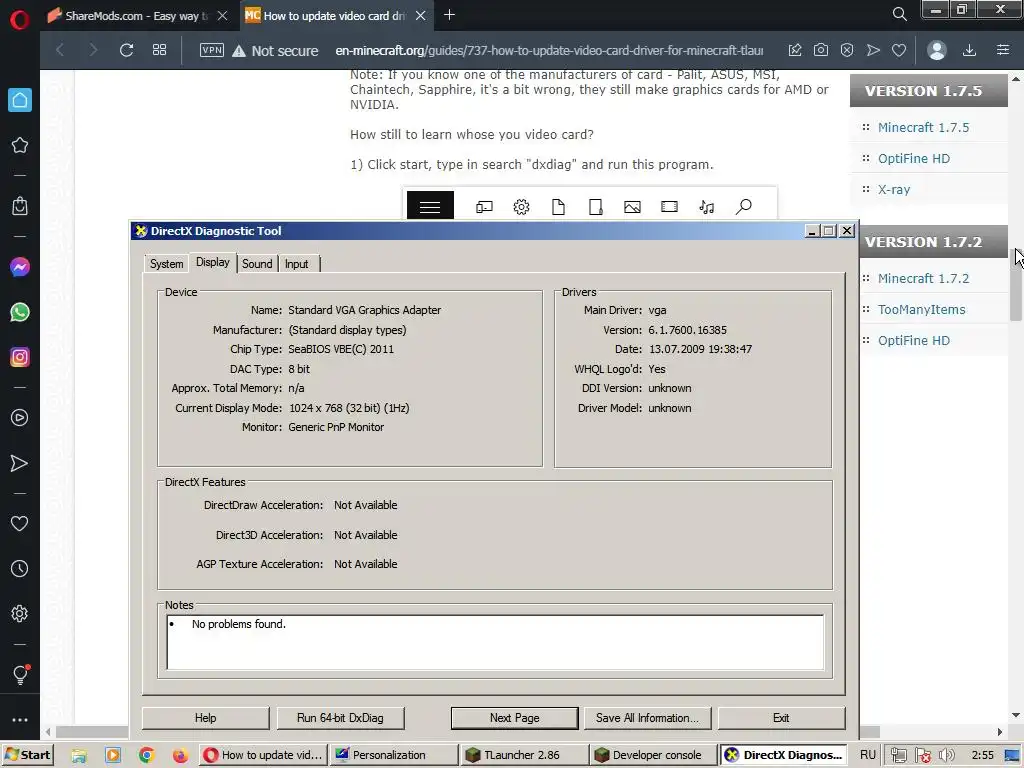
Task: Switch to Personalization taskbar item
Action: tap(394, 755)
